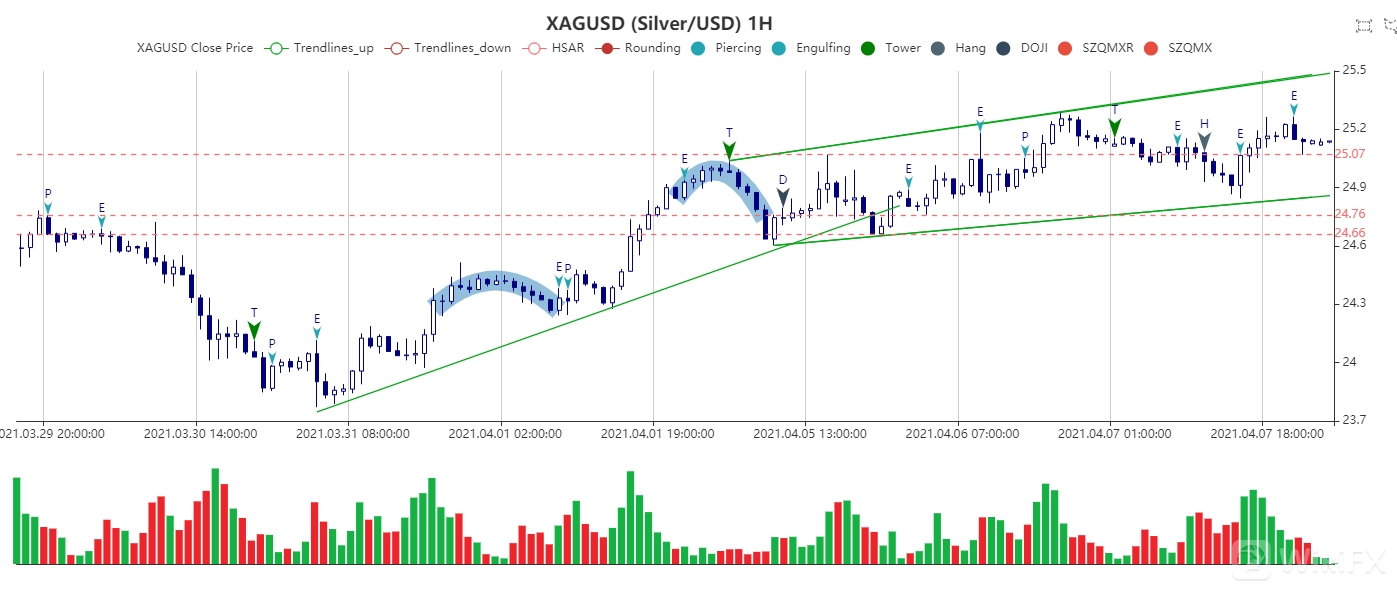Image resolution: width=1397 pixels, height=596 pixels.
Task: Click the XAGUSD (Silver/USD) 1H chart title
Action: click(x=658, y=22)
